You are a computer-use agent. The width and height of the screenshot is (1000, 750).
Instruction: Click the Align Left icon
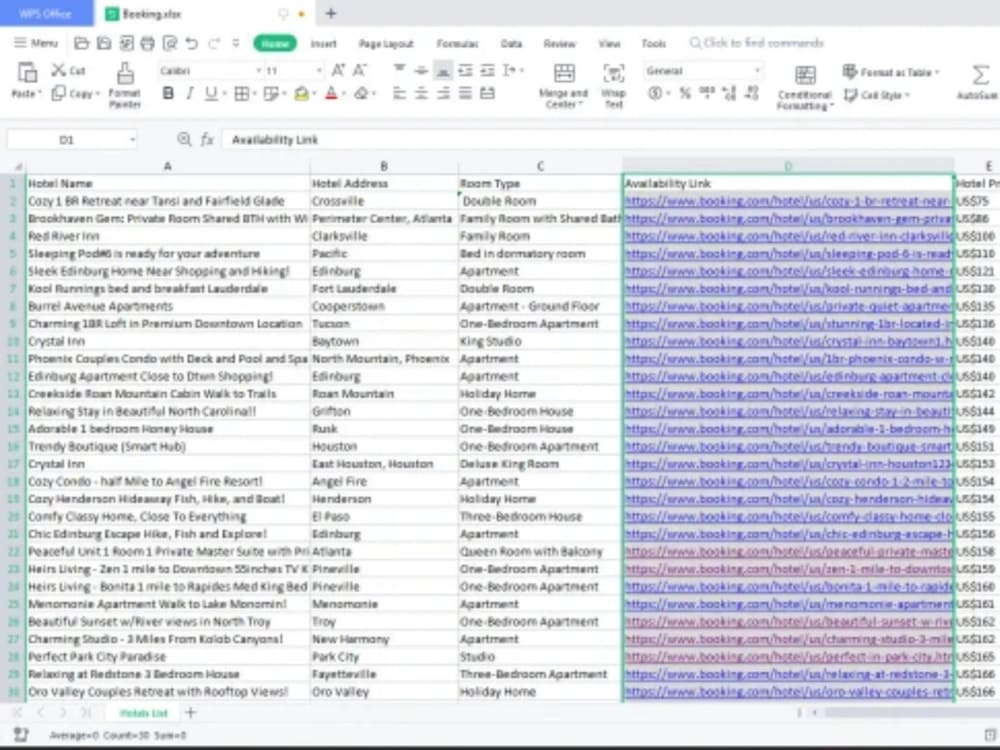point(399,93)
